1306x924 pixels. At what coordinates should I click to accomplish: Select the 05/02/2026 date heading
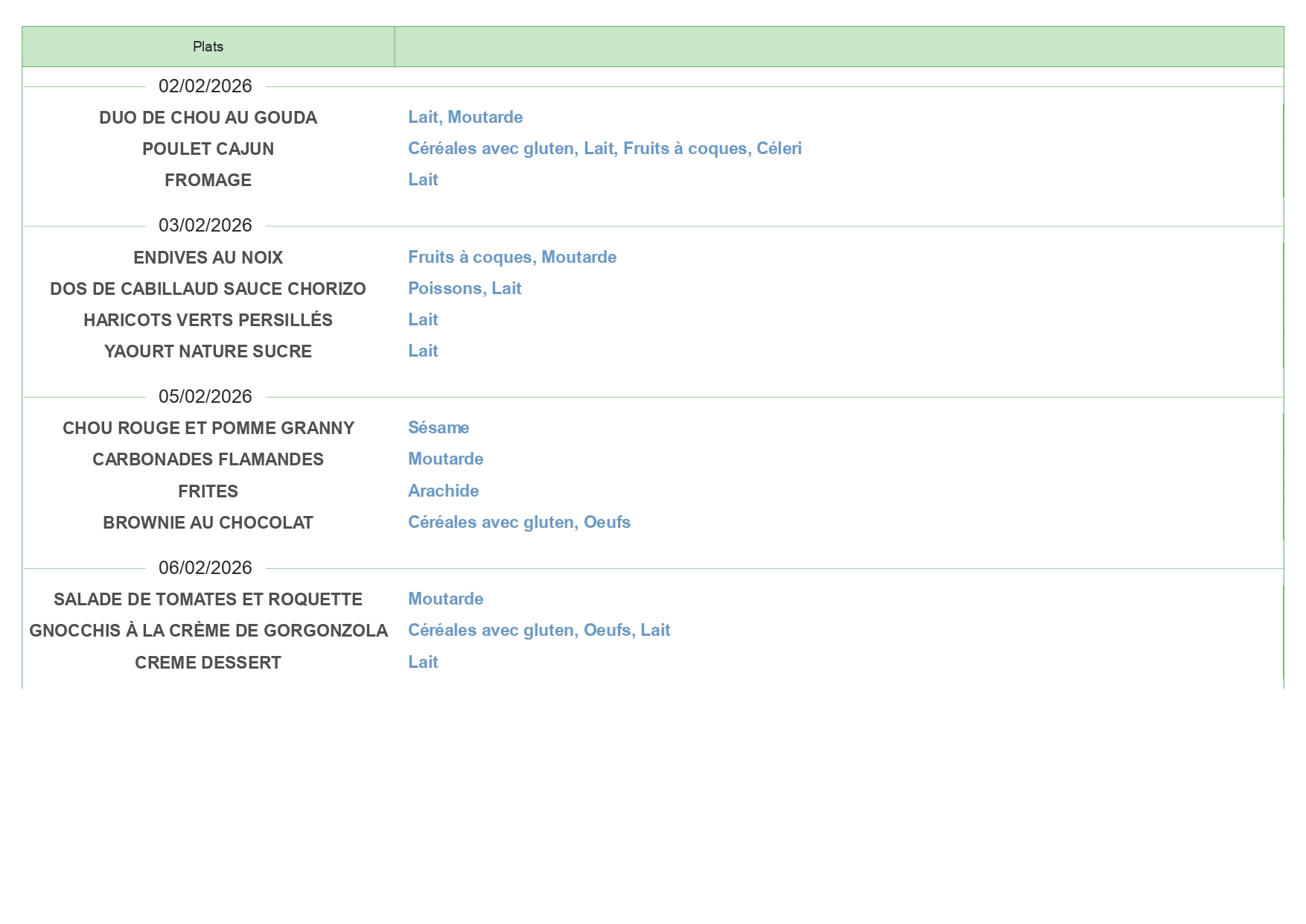[205, 397]
